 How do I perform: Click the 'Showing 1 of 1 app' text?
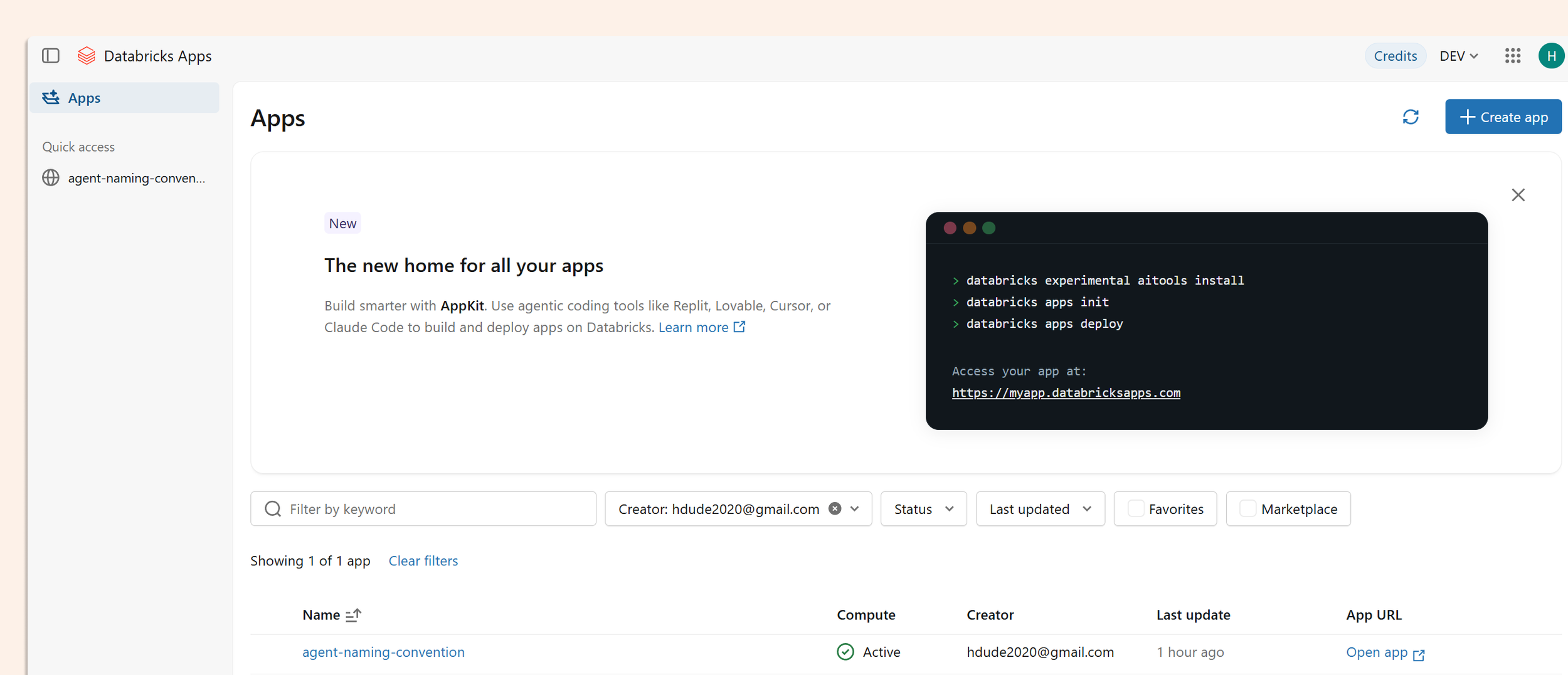coord(310,561)
